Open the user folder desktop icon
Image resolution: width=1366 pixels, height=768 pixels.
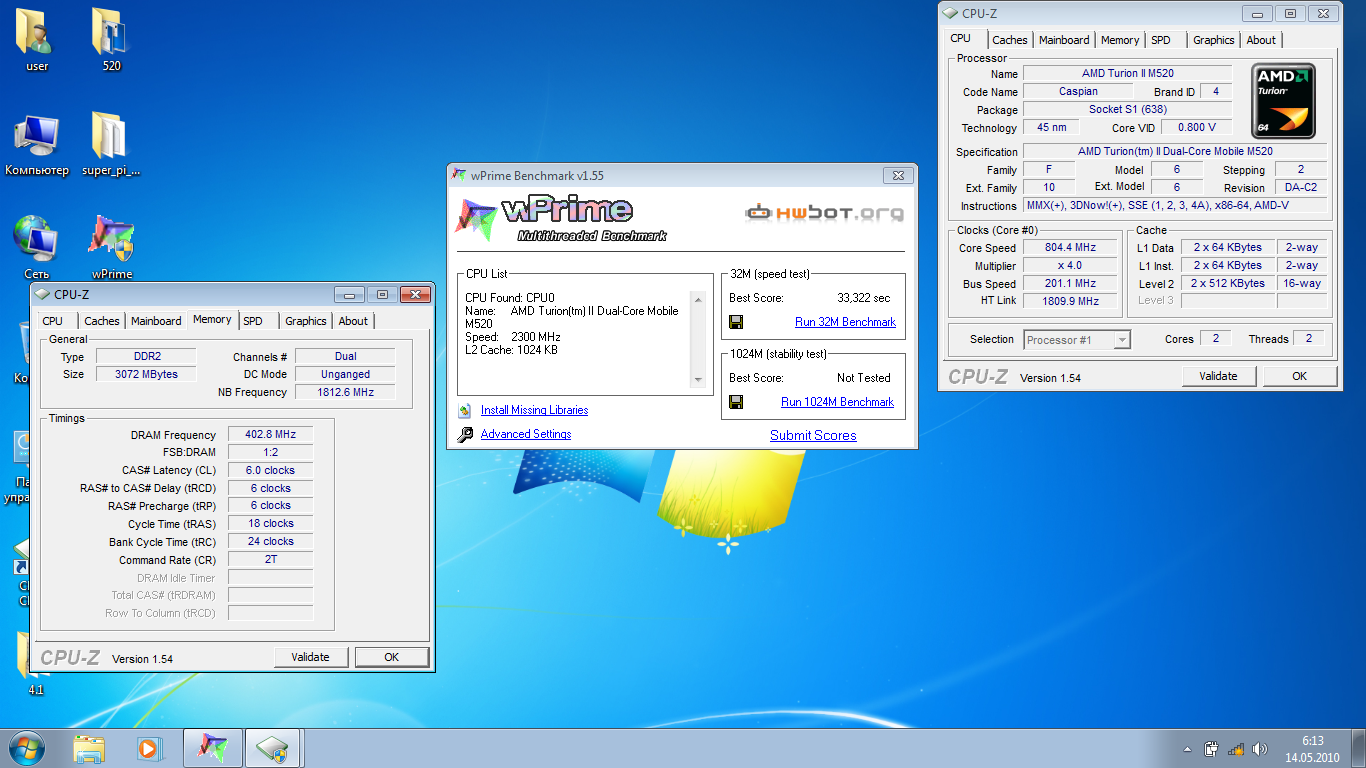click(x=37, y=40)
